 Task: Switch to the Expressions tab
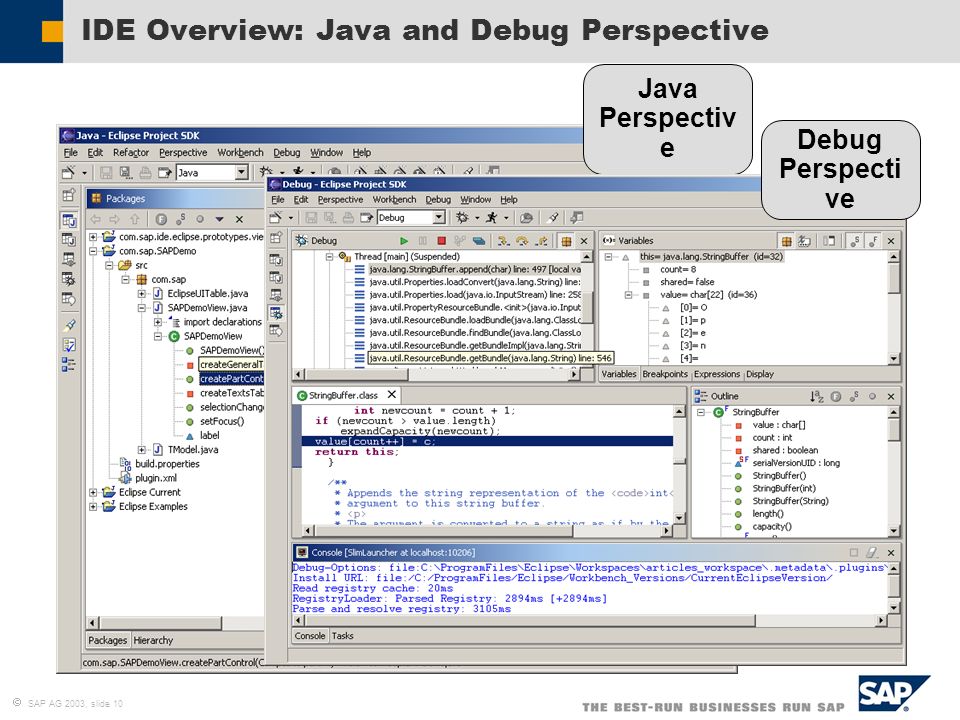click(x=716, y=374)
